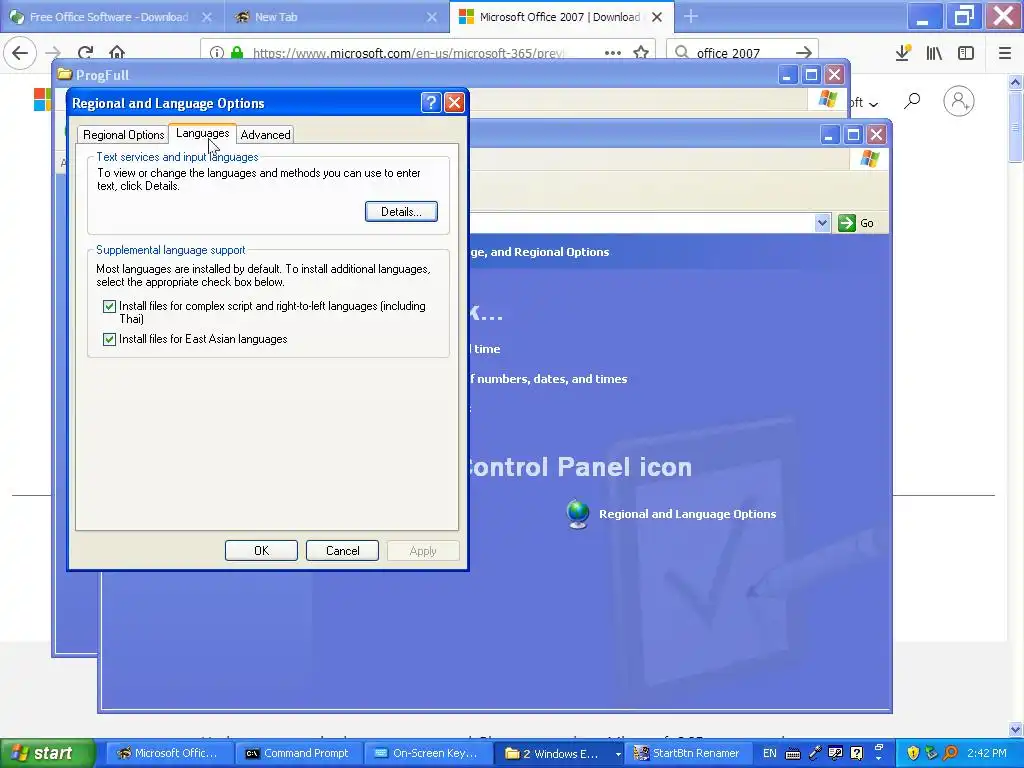The image size is (1024, 768).
Task: Open Firefox library icon
Action: [x=934, y=53]
